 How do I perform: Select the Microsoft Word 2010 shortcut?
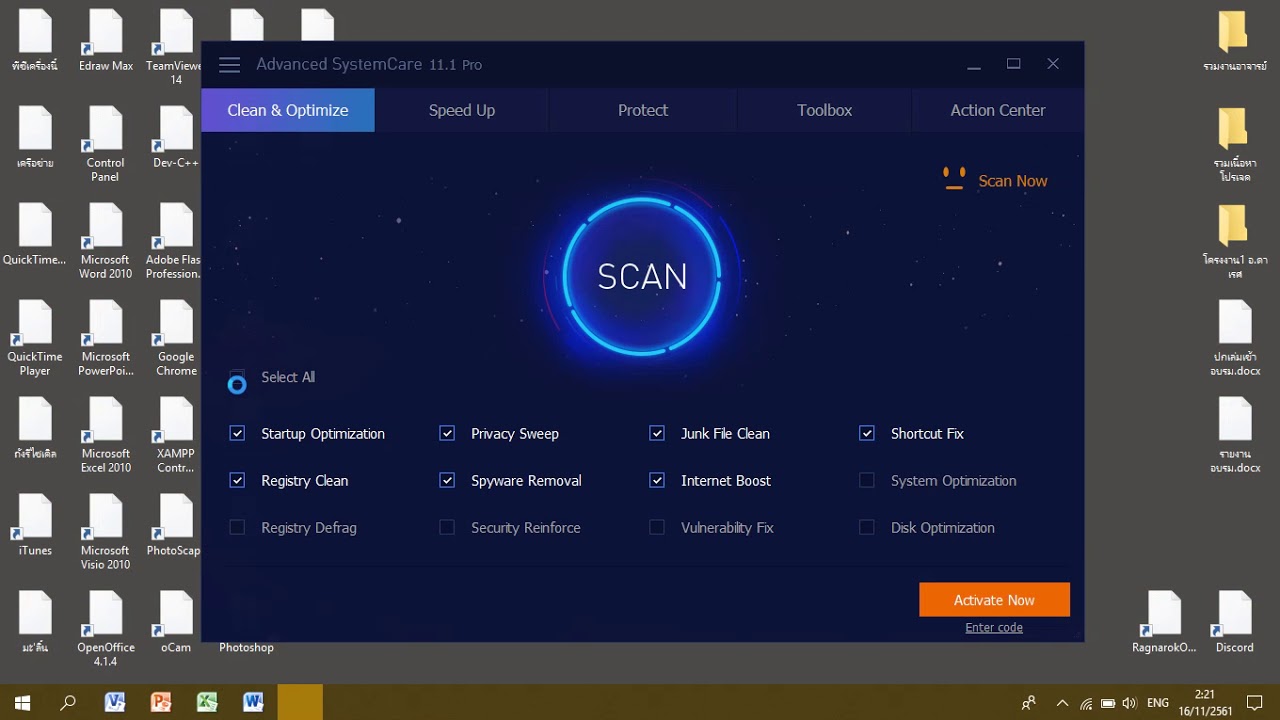coord(105,240)
